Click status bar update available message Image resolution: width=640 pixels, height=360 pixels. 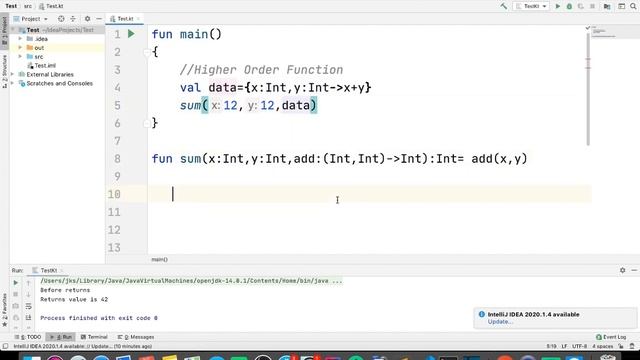click(x=82, y=347)
